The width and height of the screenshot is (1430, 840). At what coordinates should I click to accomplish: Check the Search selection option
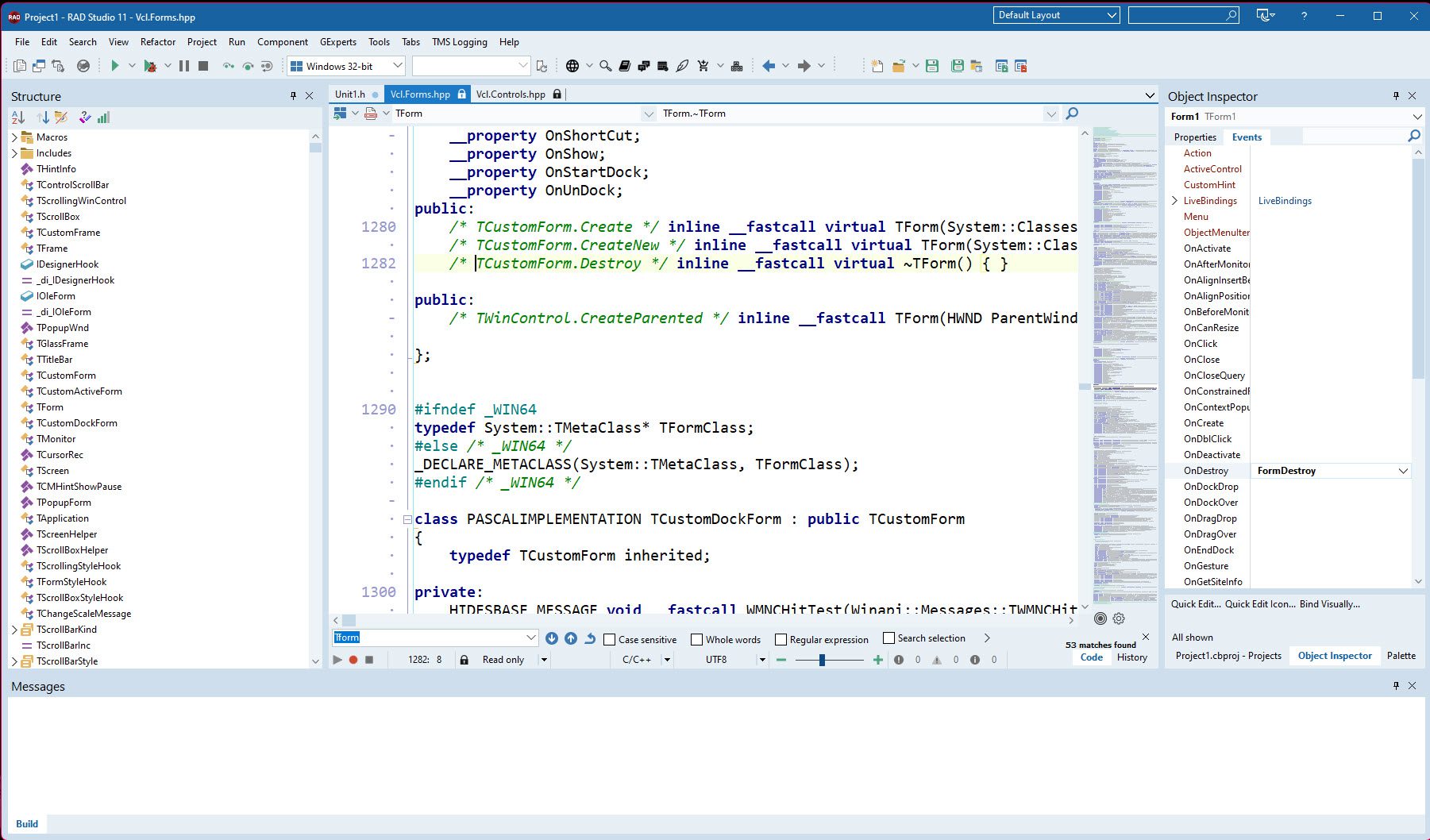889,638
